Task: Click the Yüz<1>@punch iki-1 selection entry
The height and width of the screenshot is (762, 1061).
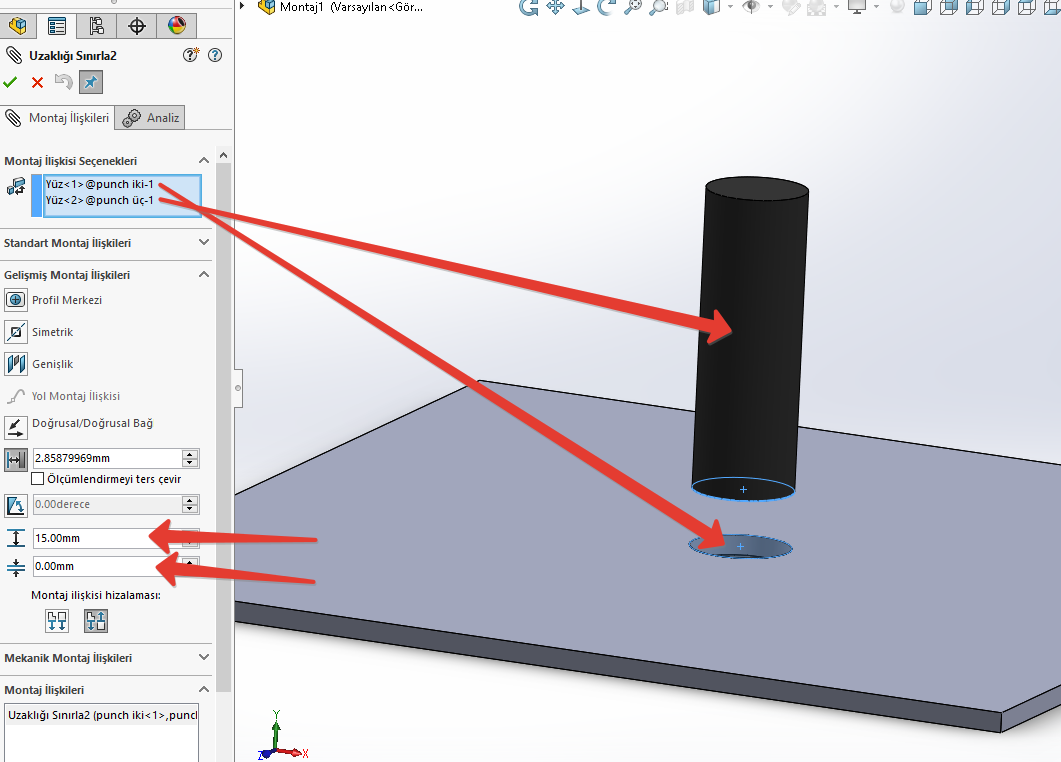Action: [100, 184]
